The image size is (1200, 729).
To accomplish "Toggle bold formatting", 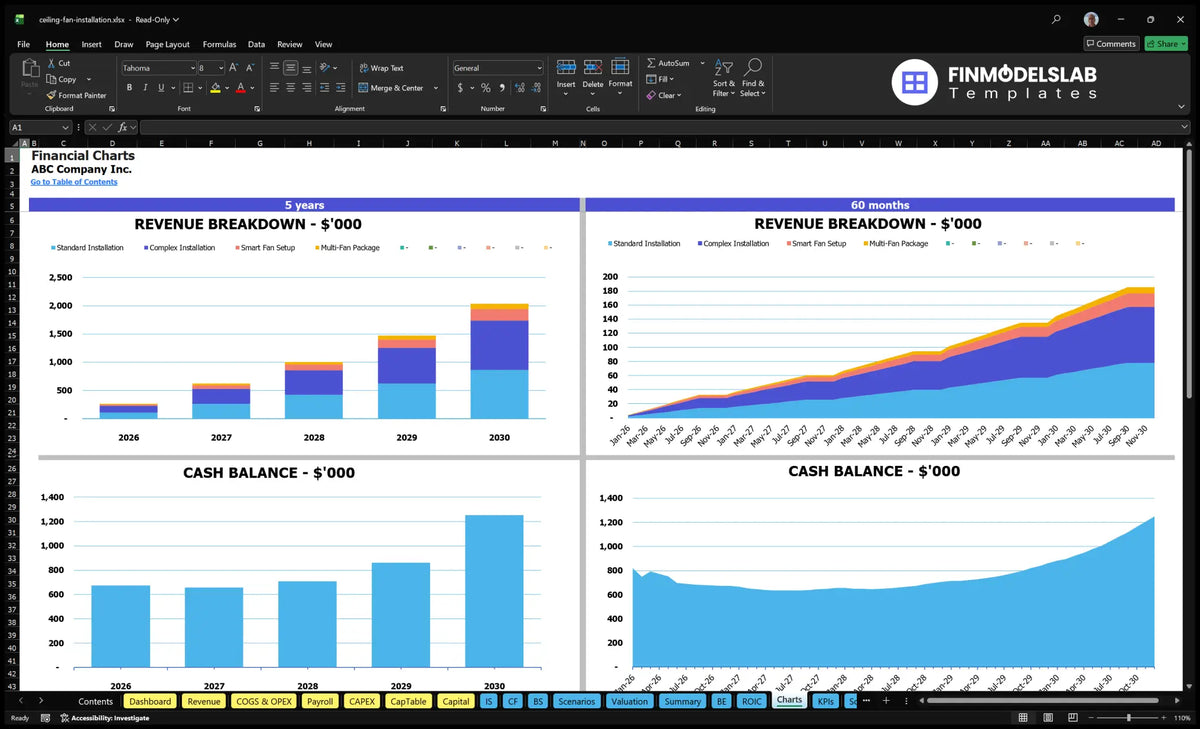I will 129,88.
